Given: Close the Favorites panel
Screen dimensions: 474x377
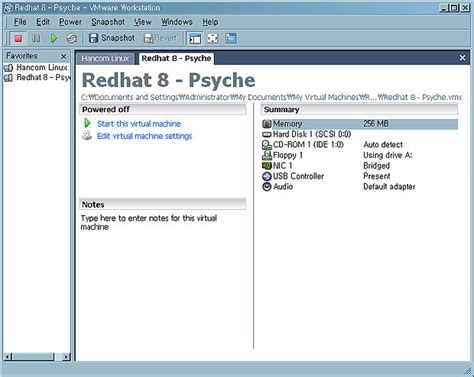Looking at the screenshot, I should [63, 56].
